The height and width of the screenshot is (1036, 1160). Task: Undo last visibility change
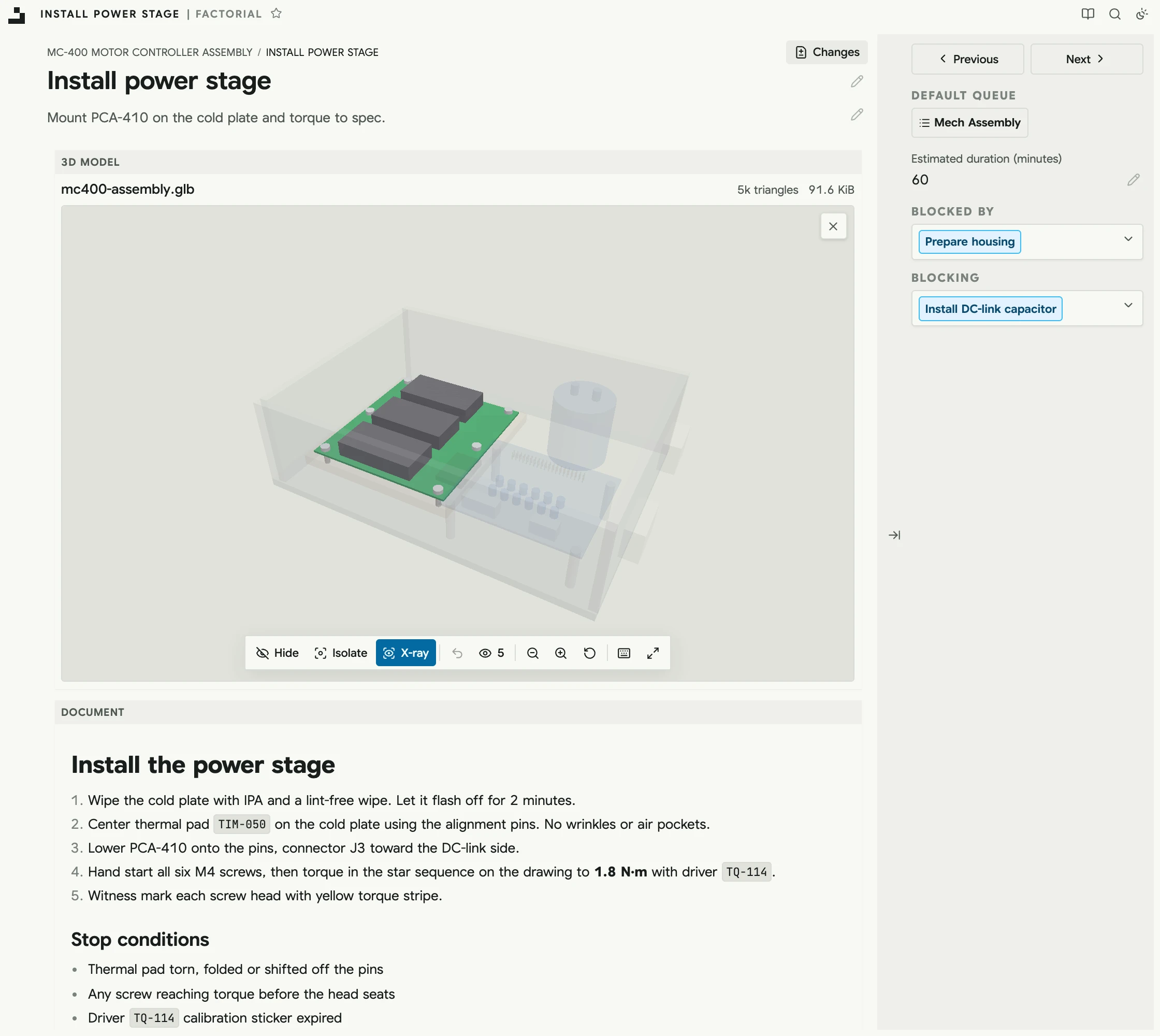point(457,653)
